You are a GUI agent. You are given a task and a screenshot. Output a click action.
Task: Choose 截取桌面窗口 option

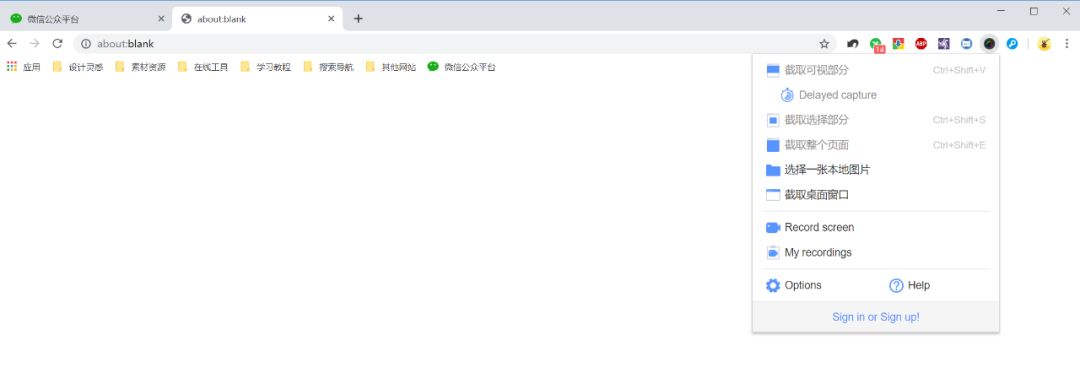point(875,195)
